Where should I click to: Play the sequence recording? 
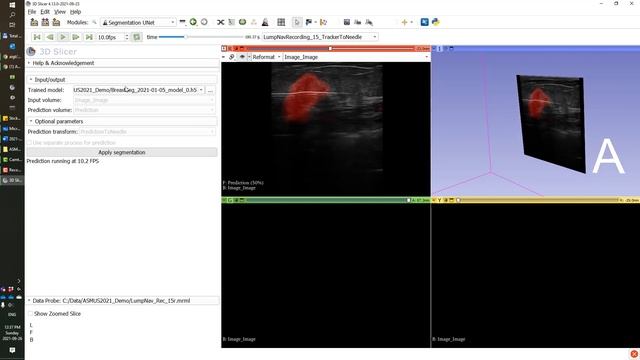point(63,37)
